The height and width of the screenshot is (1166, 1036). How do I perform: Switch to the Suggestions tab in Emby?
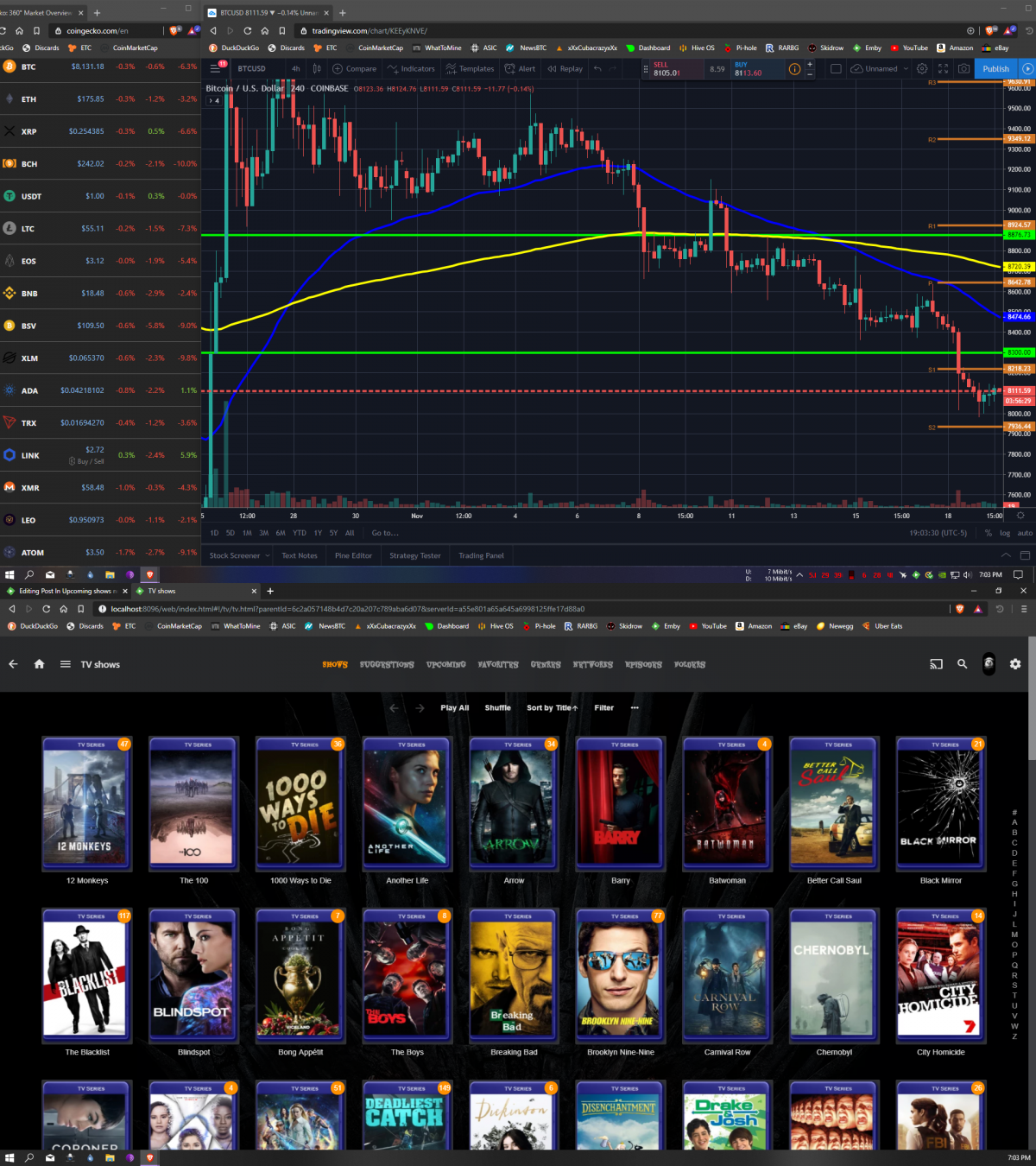[387, 664]
